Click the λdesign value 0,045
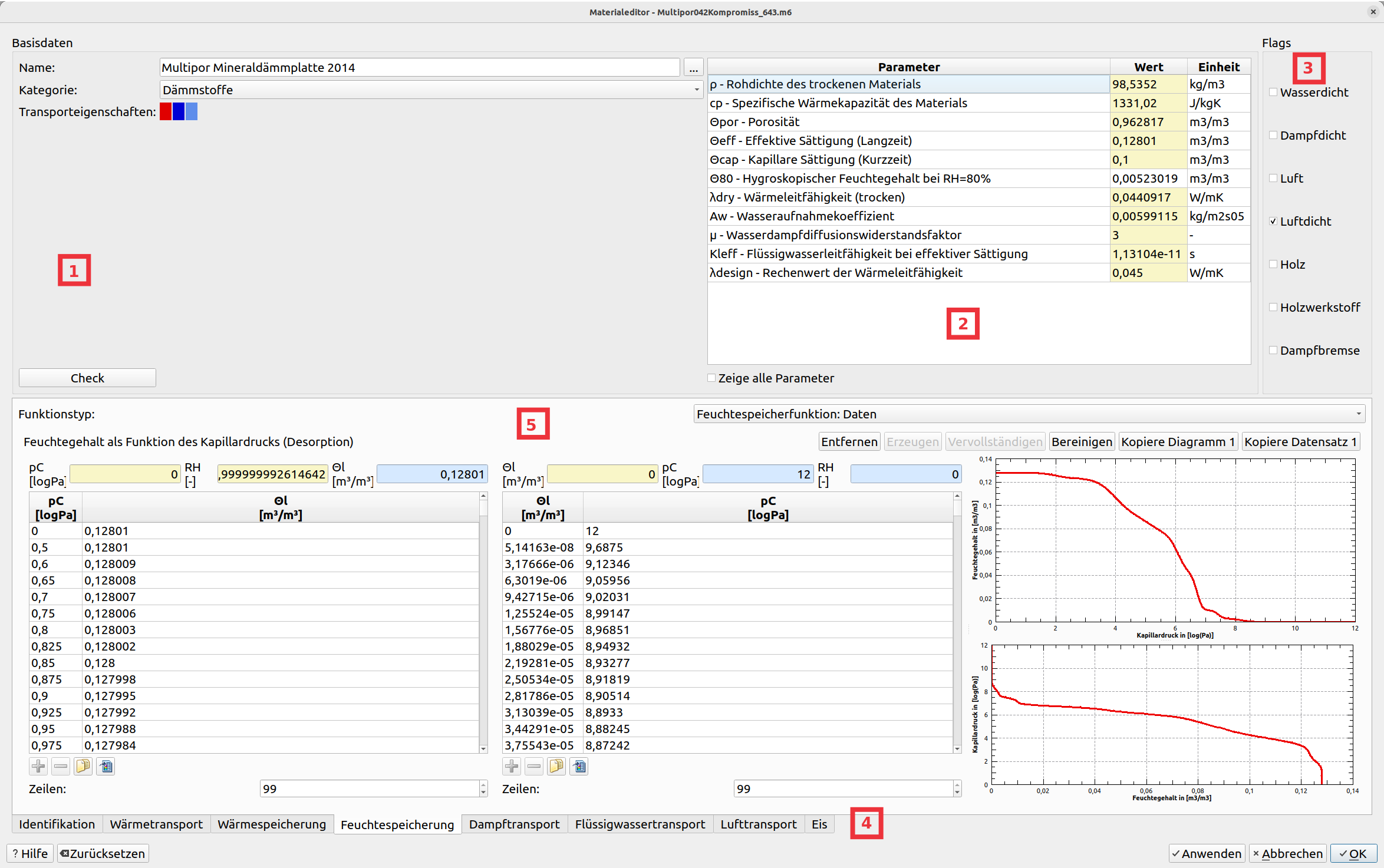Viewport: 1384px width, 868px height. point(1148,273)
